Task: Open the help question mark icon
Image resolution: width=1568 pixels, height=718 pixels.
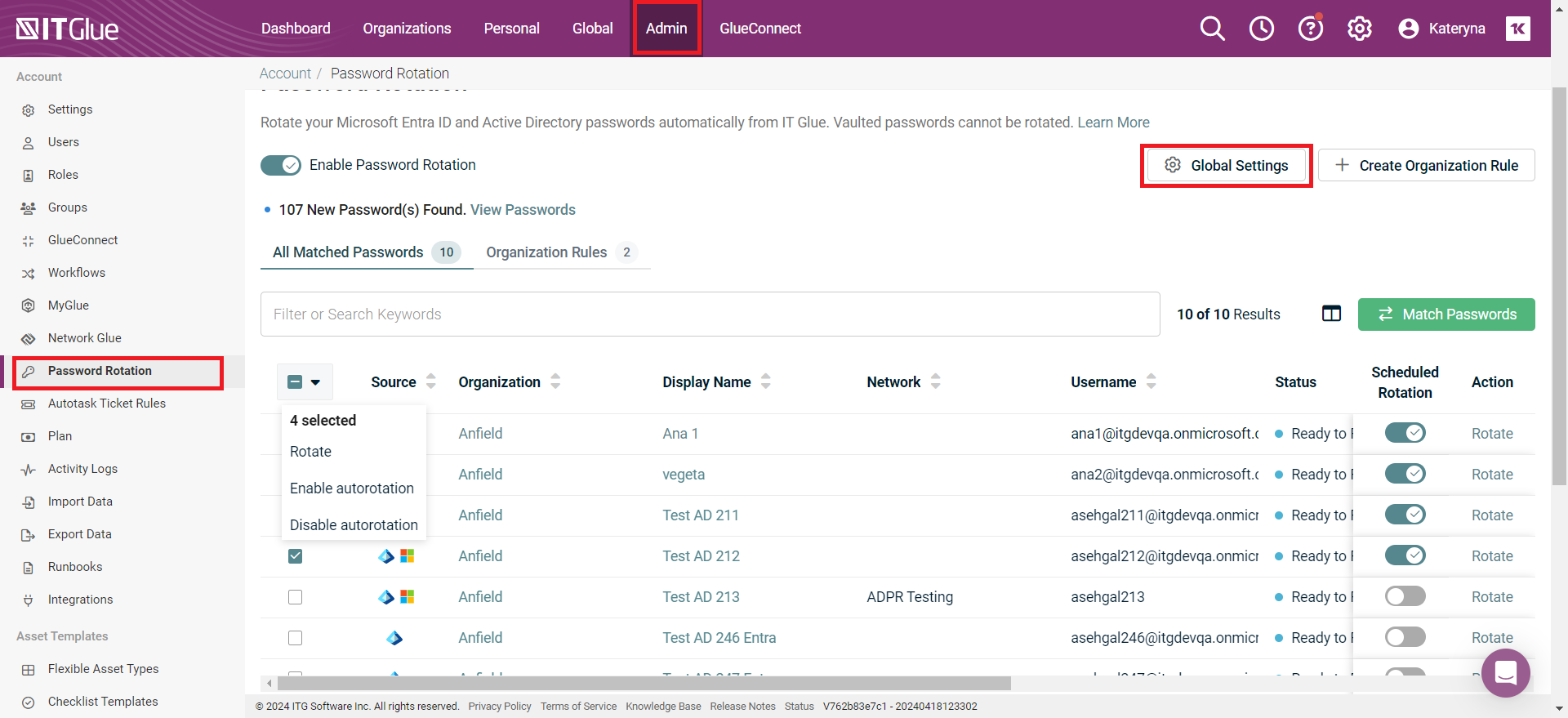Action: click(1310, 29)
